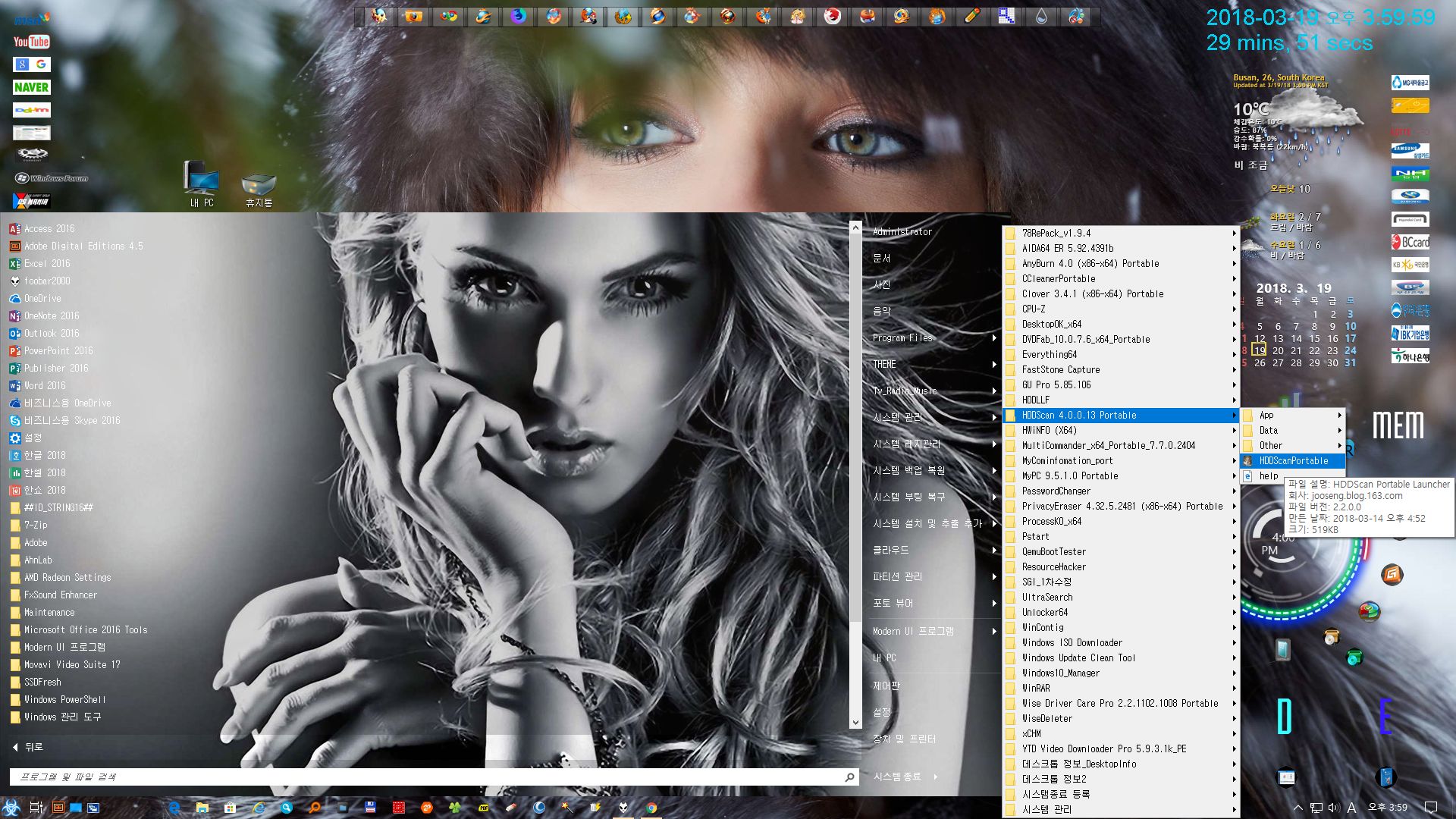Viewport: 1456px width, 819px height.
Task: Open the BCcard shortcut
Action: 1410,242
